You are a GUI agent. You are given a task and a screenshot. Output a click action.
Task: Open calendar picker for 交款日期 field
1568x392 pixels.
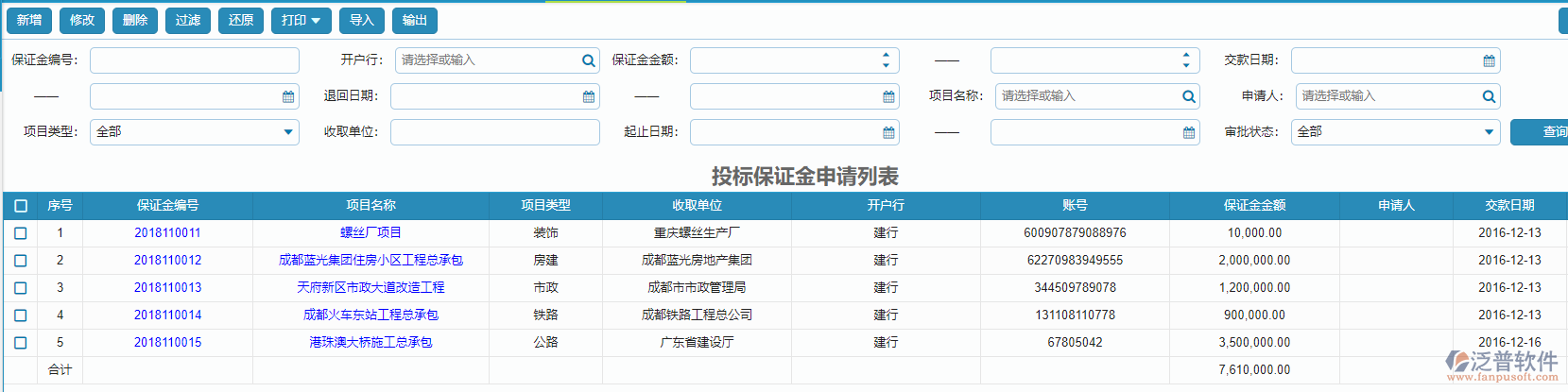[x=1489, y=60]
